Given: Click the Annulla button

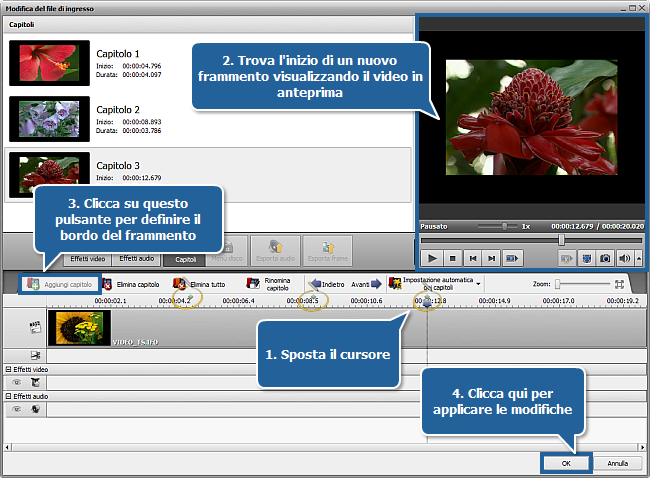Looking at the screenshot, I should [x=617, y=463].
